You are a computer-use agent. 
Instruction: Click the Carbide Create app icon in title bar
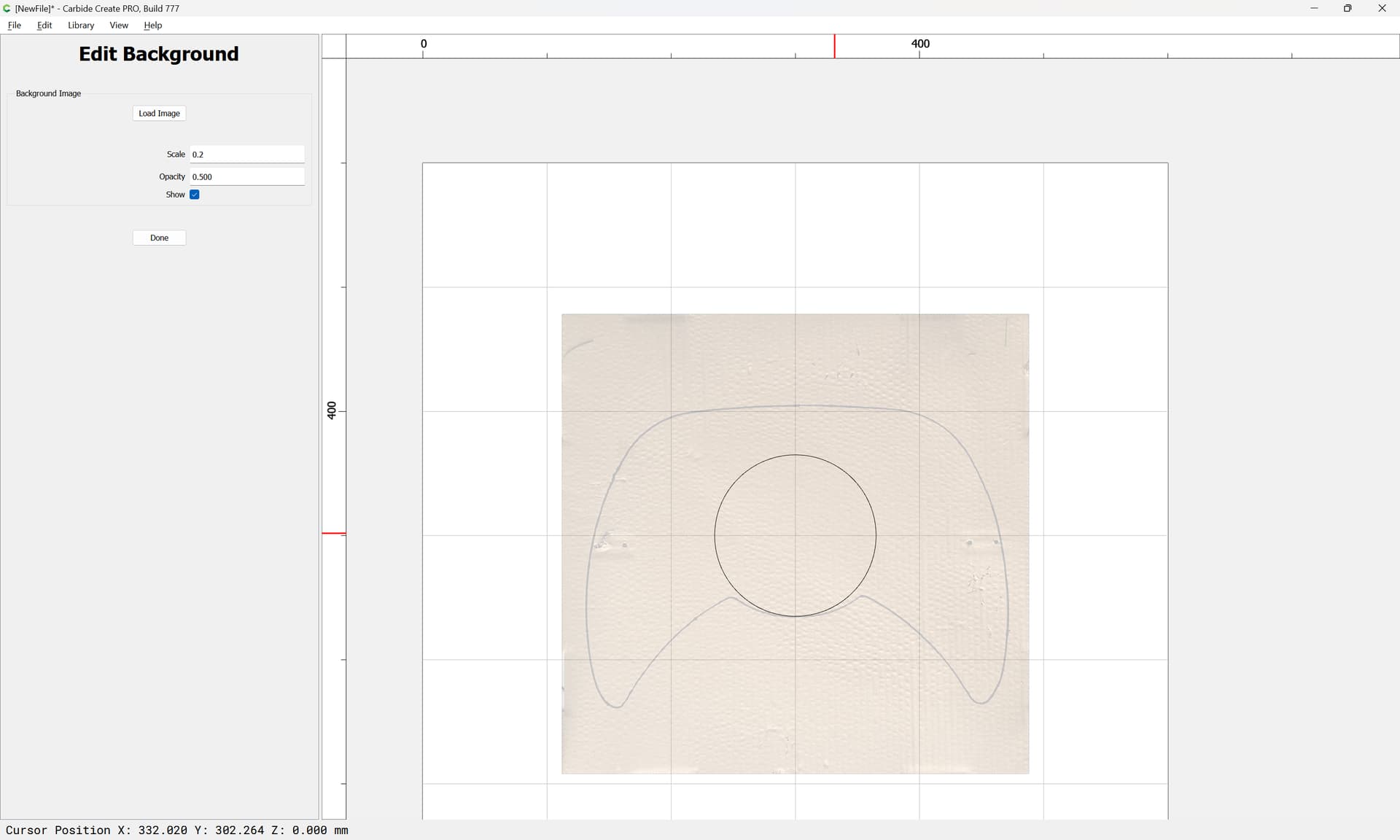(x=7, y=8)
